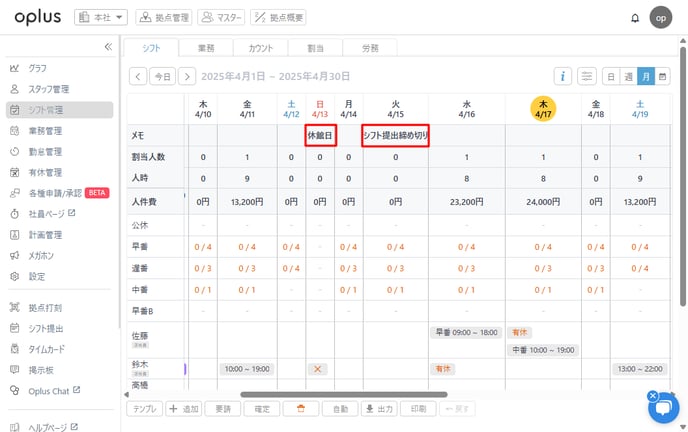Expand the 本社 location dropdown
The height and width of the screenshot is (432, 688).
101,17
